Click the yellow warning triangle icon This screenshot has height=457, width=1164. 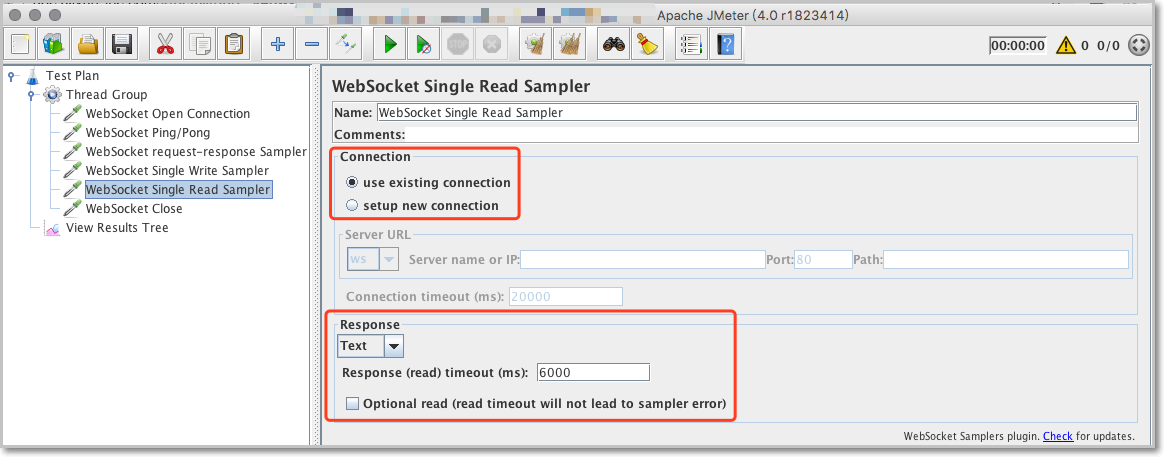(x=1066, y=45)
